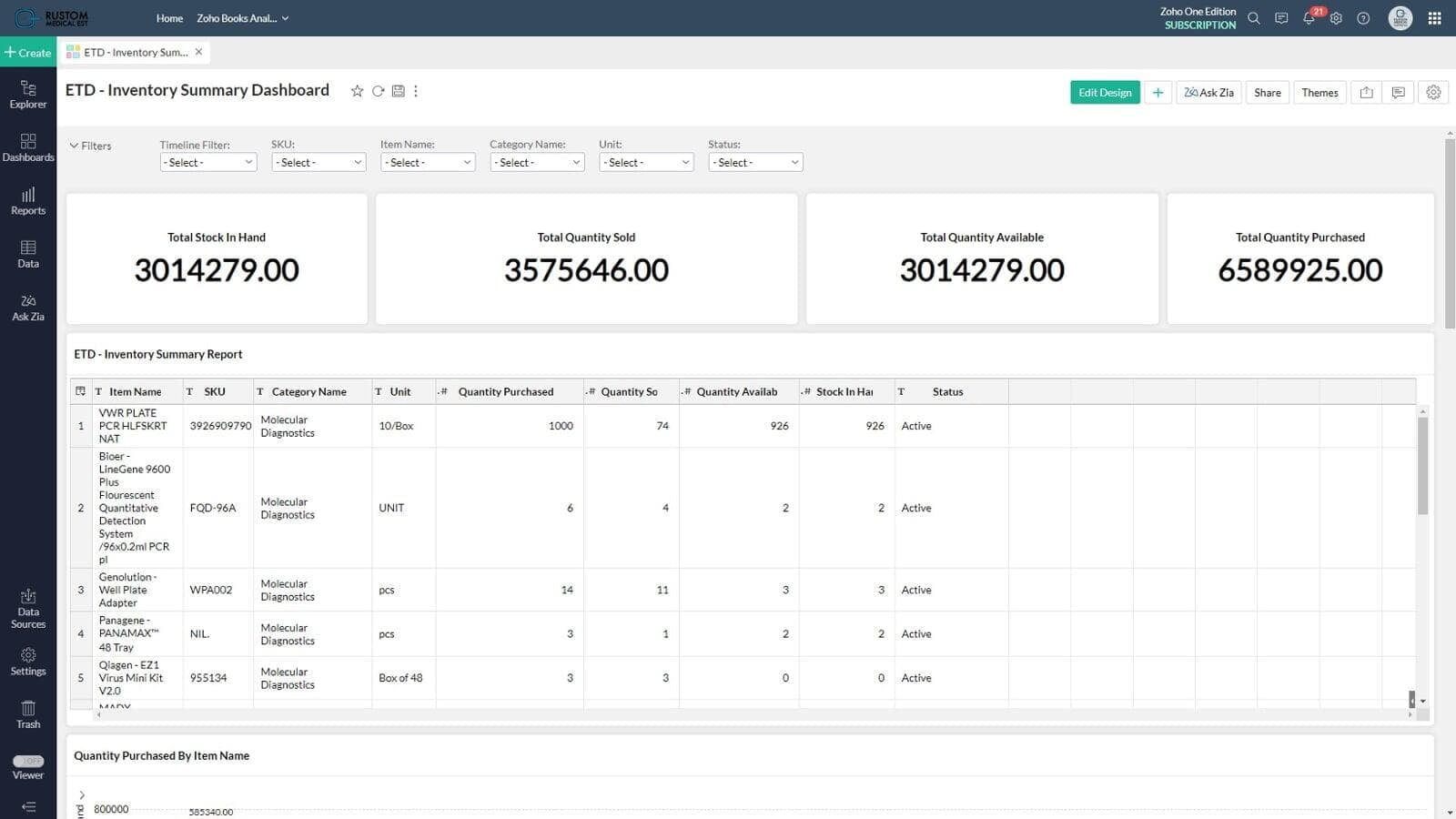Click the Create button
The height and width of the screenshot is (819, 1456).
[28, 52]
